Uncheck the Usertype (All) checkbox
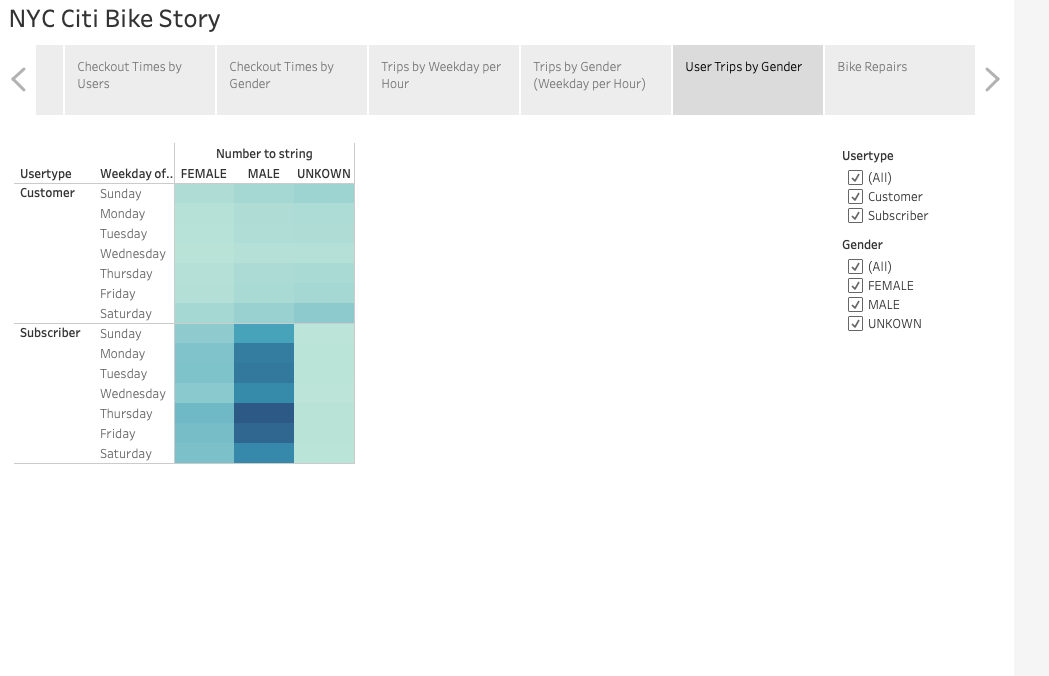1049x676 pixels. [x=855, y=177]
